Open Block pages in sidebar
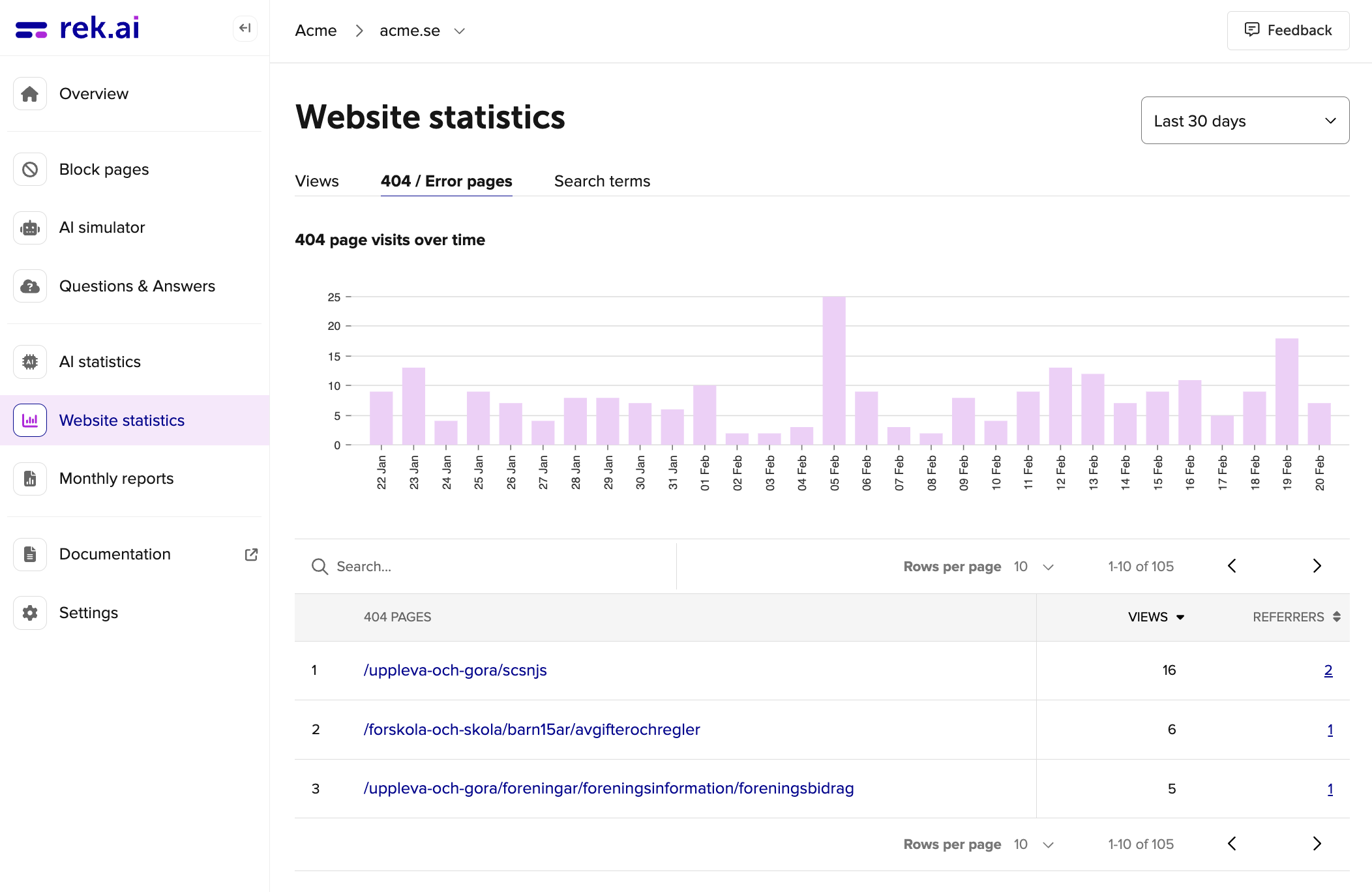 point(134,170)
